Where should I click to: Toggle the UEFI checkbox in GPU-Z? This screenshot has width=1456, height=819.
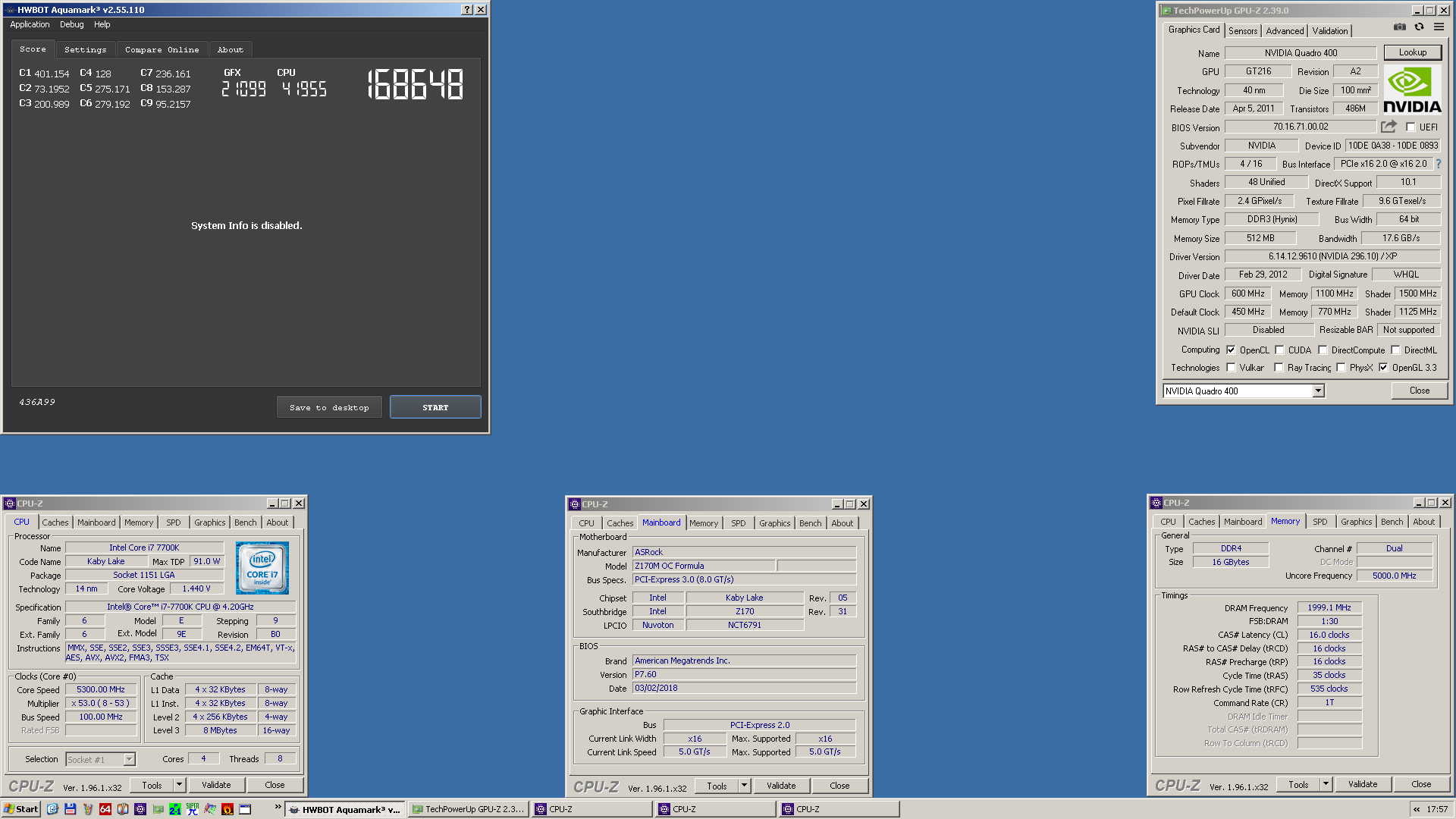1410,127
